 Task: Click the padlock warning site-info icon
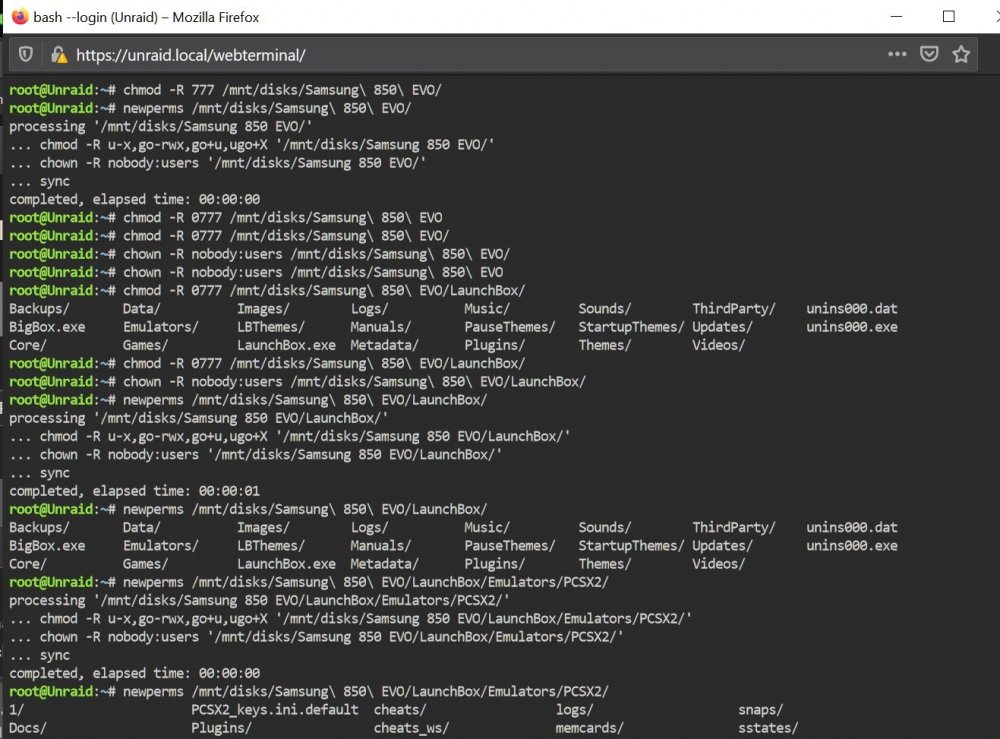(x=59, y=55)
